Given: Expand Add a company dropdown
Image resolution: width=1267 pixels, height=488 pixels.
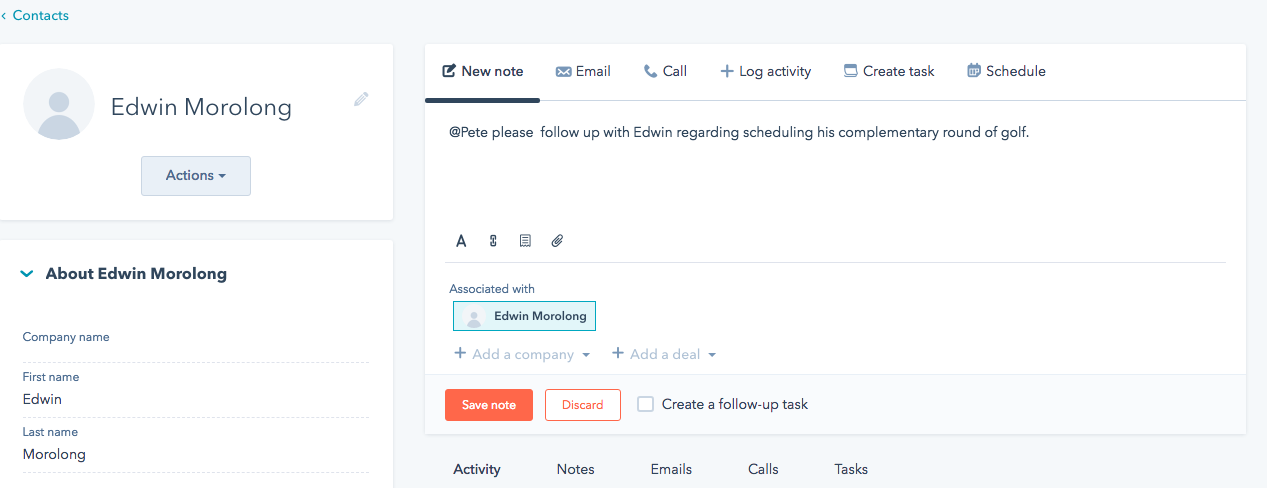Looking at the screenshot, I should tap(522, 354).
